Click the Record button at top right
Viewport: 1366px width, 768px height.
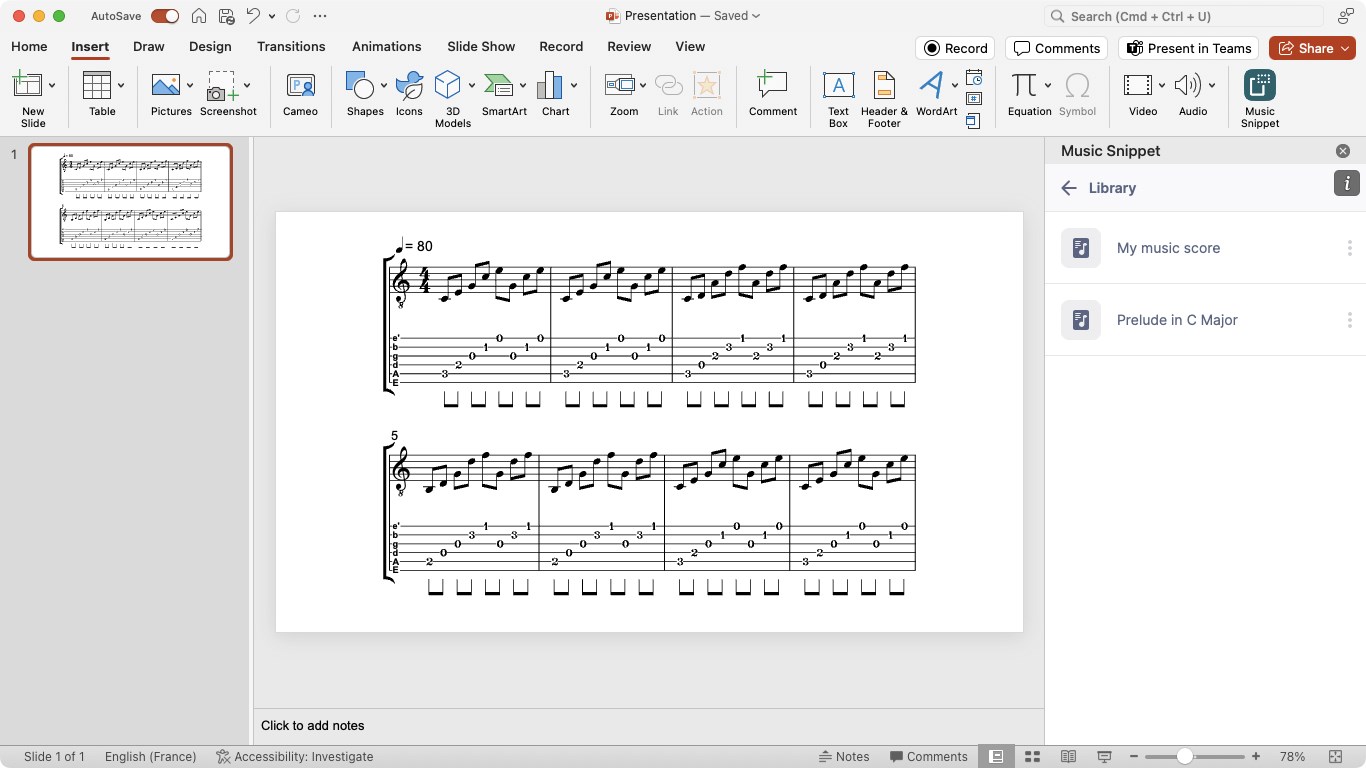click(x=956, y=48)
